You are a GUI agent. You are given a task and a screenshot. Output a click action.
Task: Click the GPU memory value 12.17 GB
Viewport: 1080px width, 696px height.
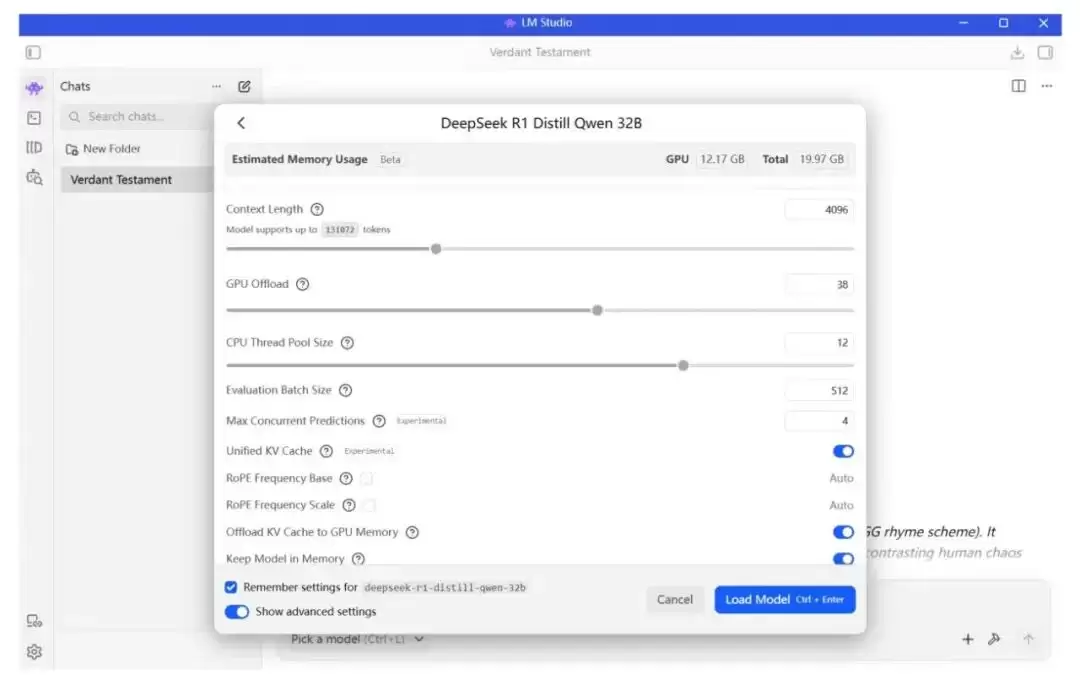[722, 159]
